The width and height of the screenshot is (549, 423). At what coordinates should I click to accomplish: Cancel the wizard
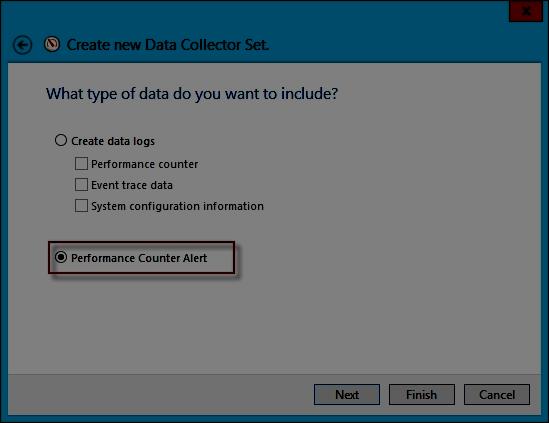pos(496,395)
